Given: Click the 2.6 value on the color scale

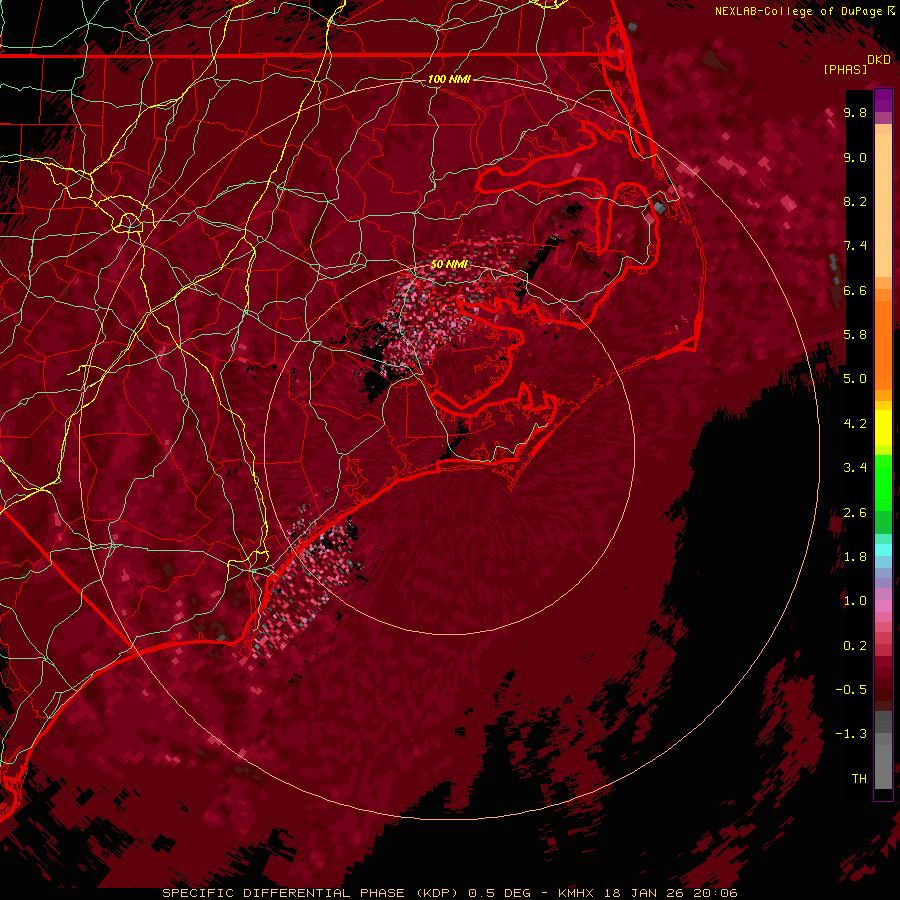Looking at the screenshot, I should 855,513.
